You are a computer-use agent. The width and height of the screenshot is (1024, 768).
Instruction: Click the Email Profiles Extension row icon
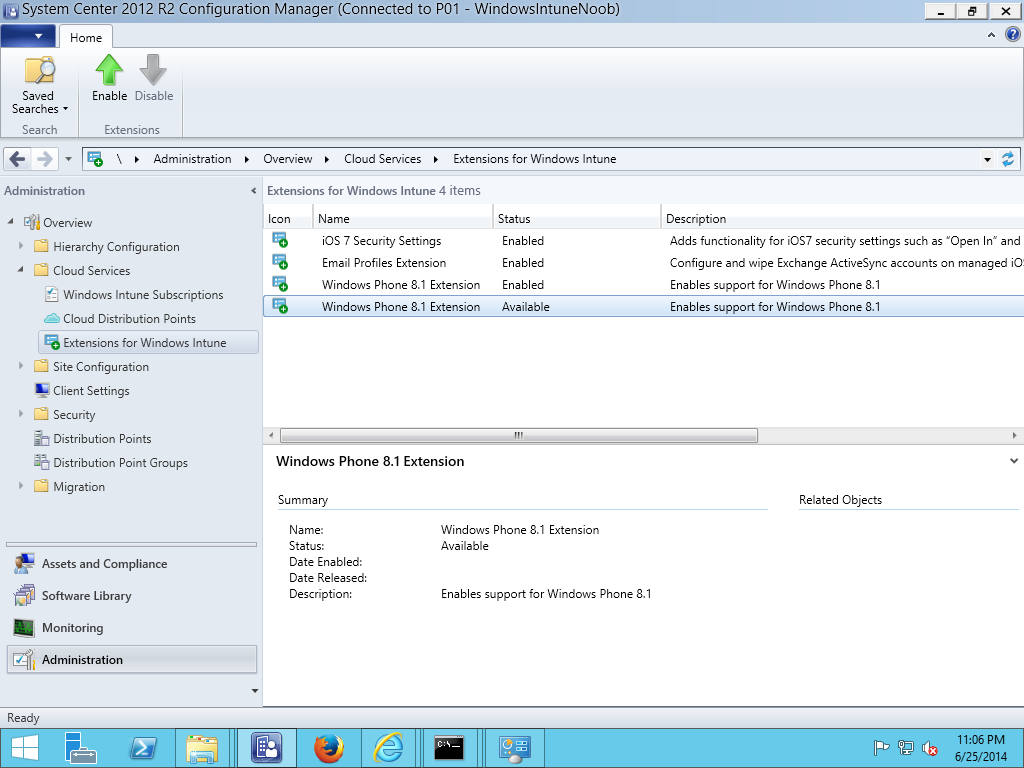[x=280, y=263]
